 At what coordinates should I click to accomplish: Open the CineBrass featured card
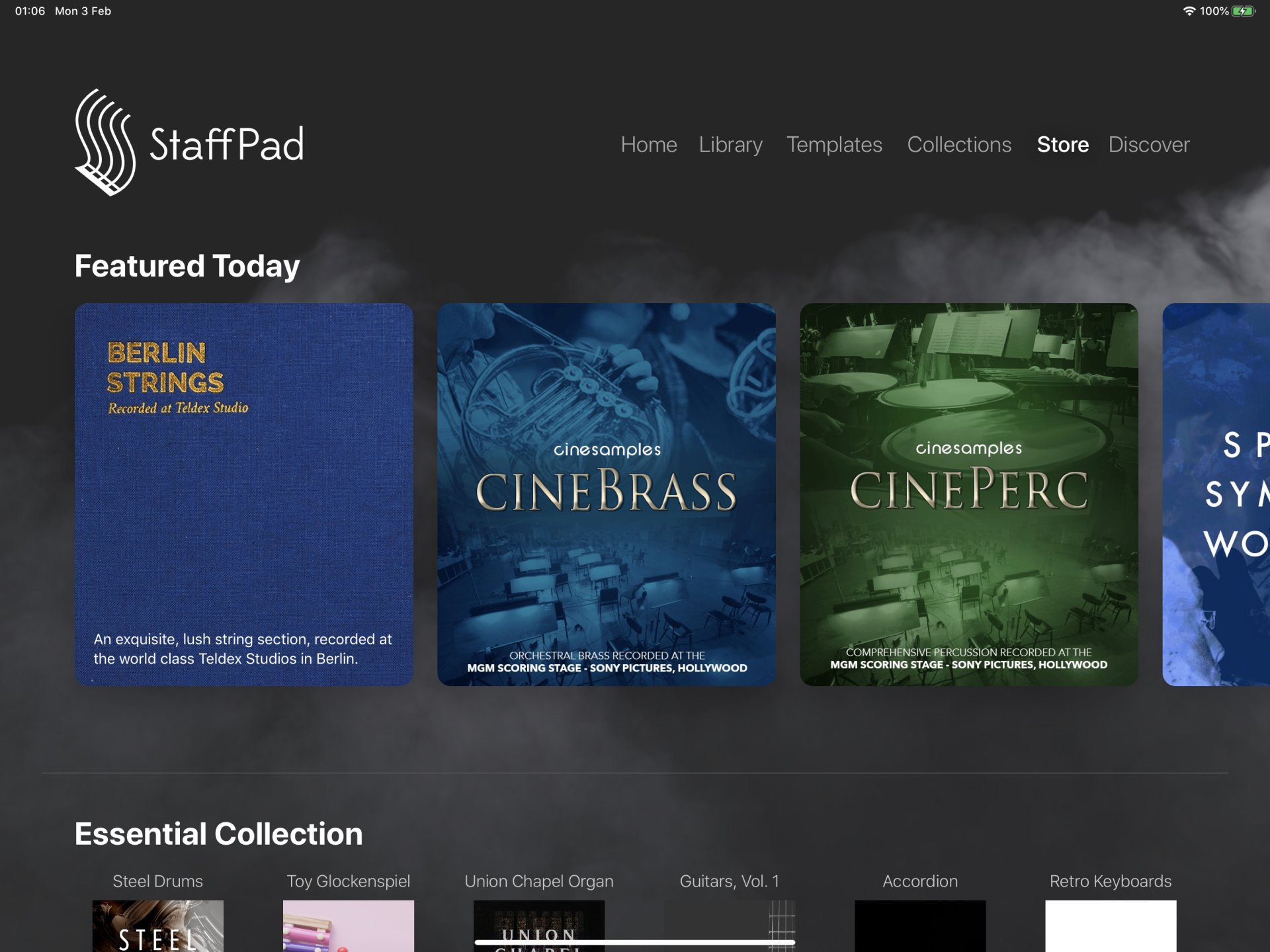click(x=606, y=494)
